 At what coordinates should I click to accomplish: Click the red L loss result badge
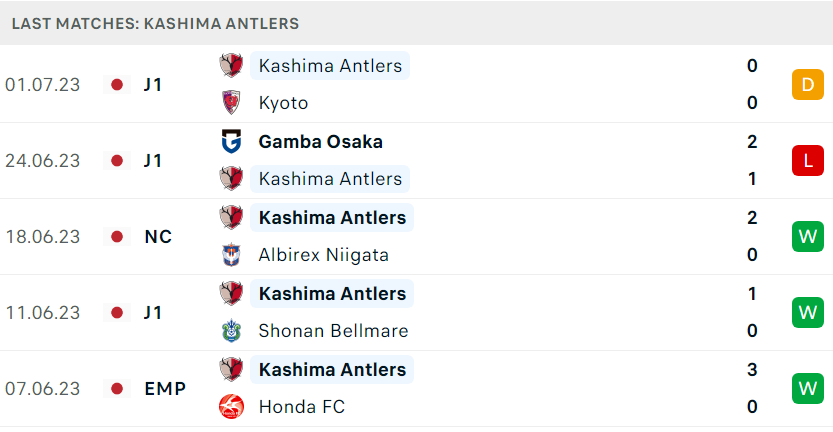808,160
